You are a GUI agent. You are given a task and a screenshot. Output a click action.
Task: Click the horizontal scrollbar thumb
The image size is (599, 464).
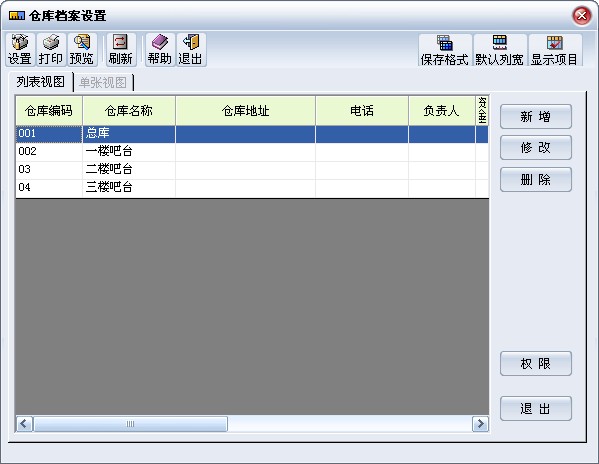click(131, 424)
